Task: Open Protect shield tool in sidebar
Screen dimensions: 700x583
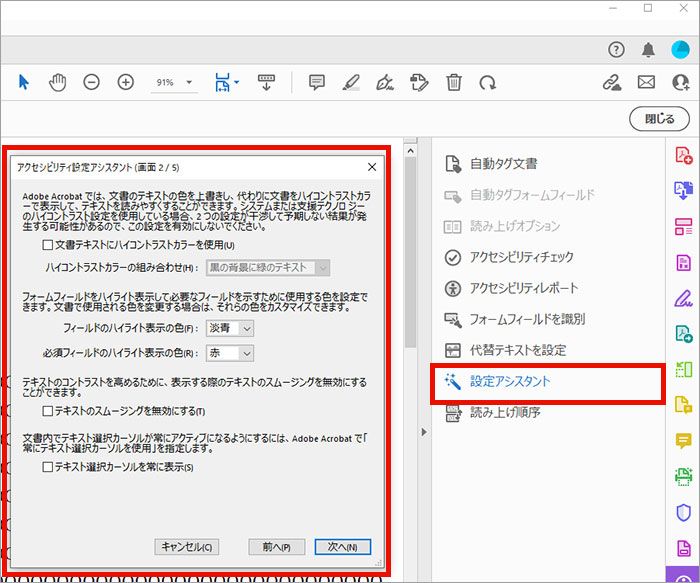Action: (x=683, y=513)
